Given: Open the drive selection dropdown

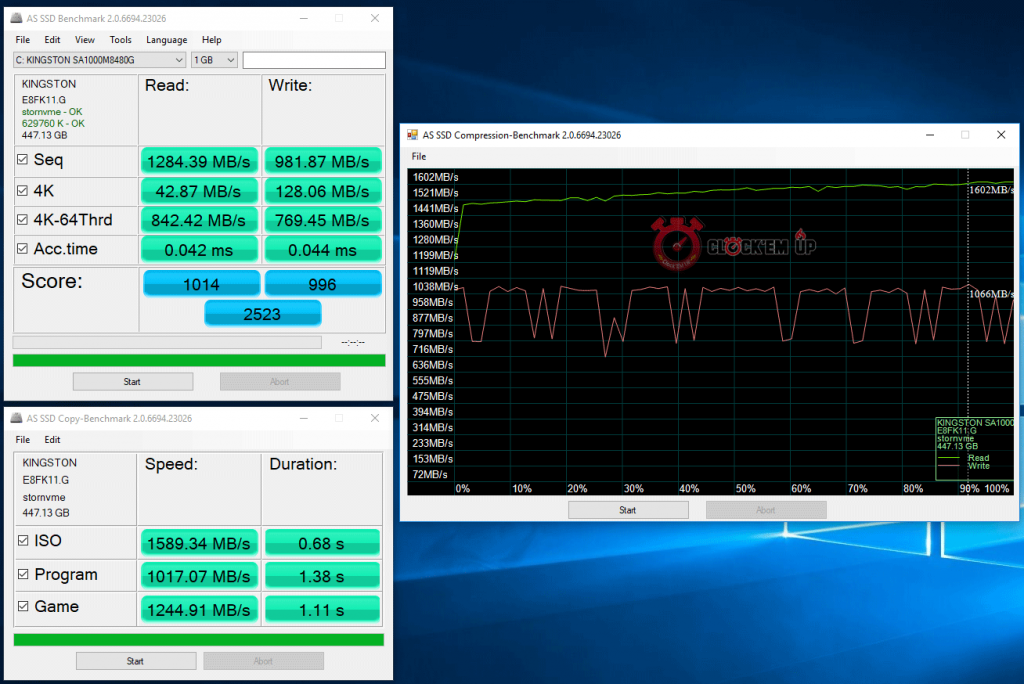Looking at the screenshot, I should (100, 61).
